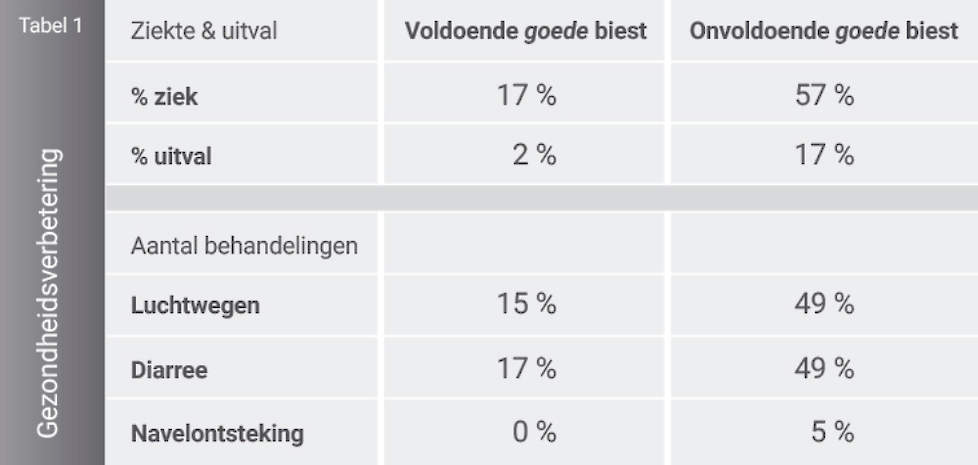Click the "Ziekte & uitval" header cell
This screenshot has width=978, height=465.
click(204, 31)
